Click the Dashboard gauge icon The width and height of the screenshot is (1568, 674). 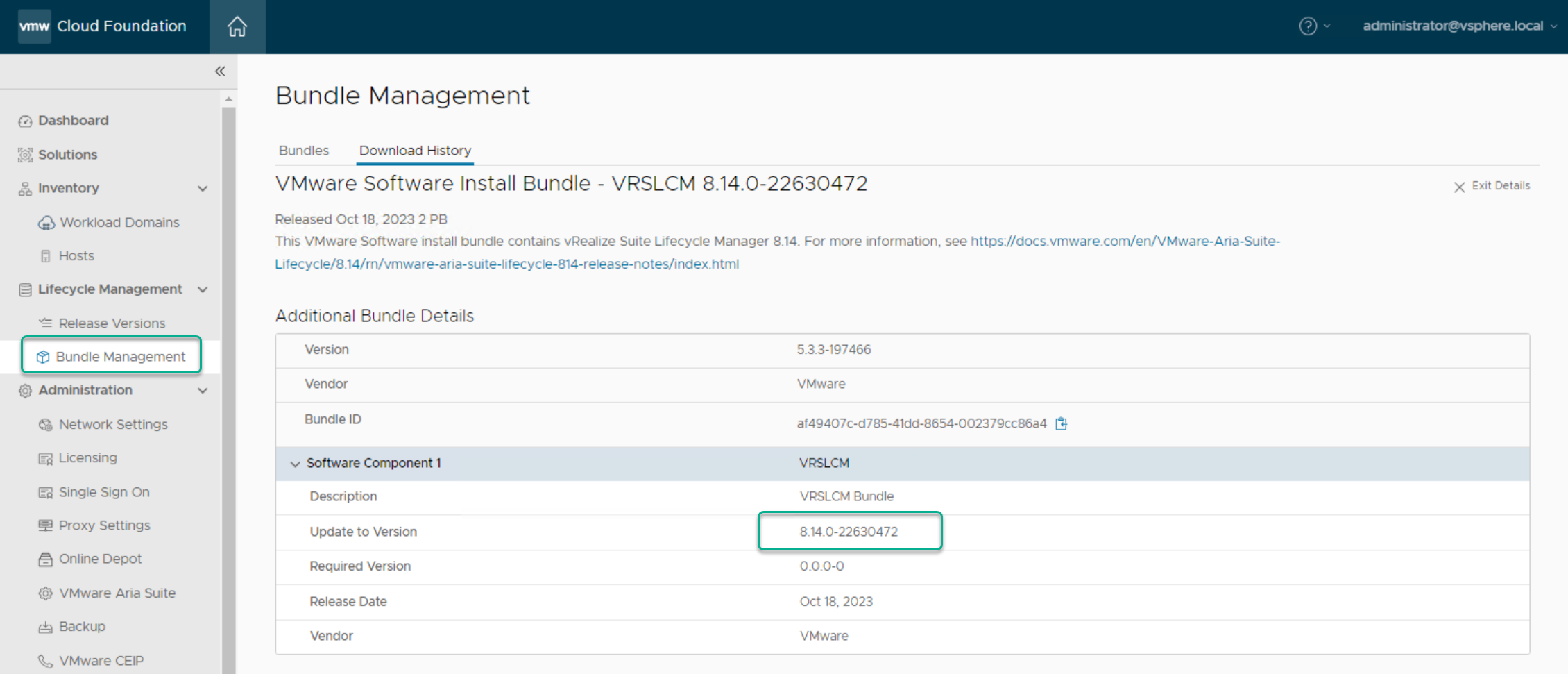coord(26,121)
